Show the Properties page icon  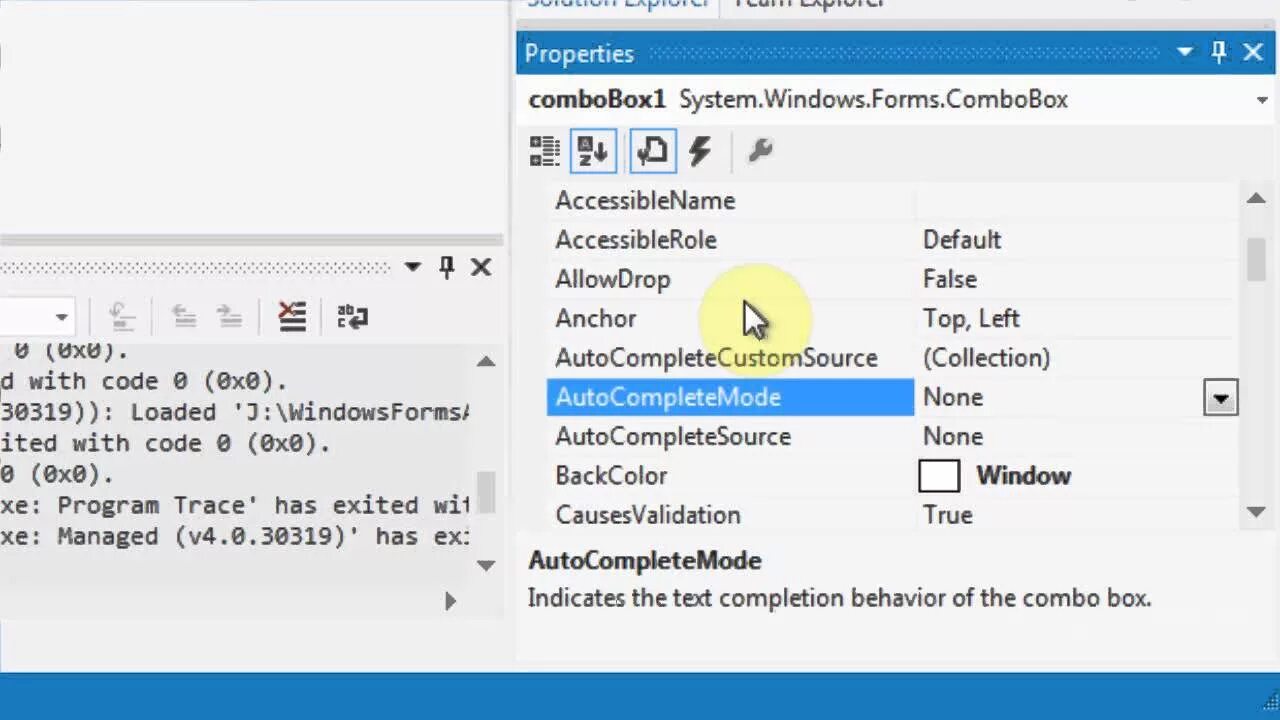click(653, 151)
